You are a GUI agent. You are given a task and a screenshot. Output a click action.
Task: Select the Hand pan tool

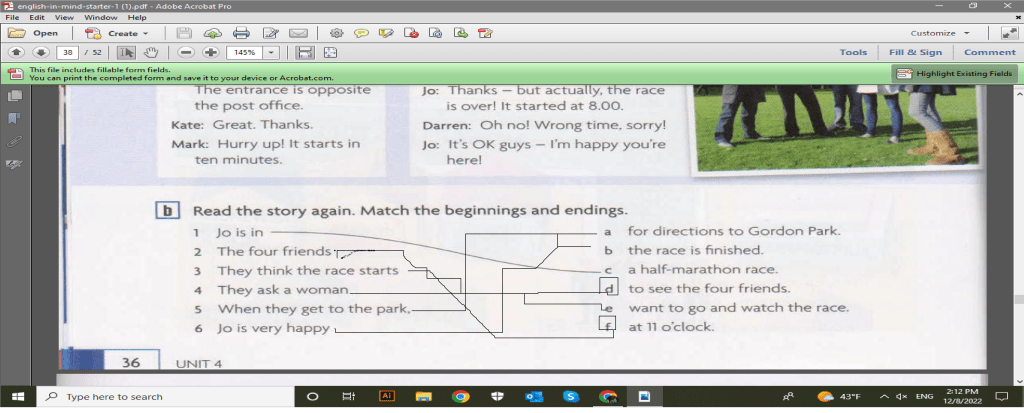tap(151, 52)
